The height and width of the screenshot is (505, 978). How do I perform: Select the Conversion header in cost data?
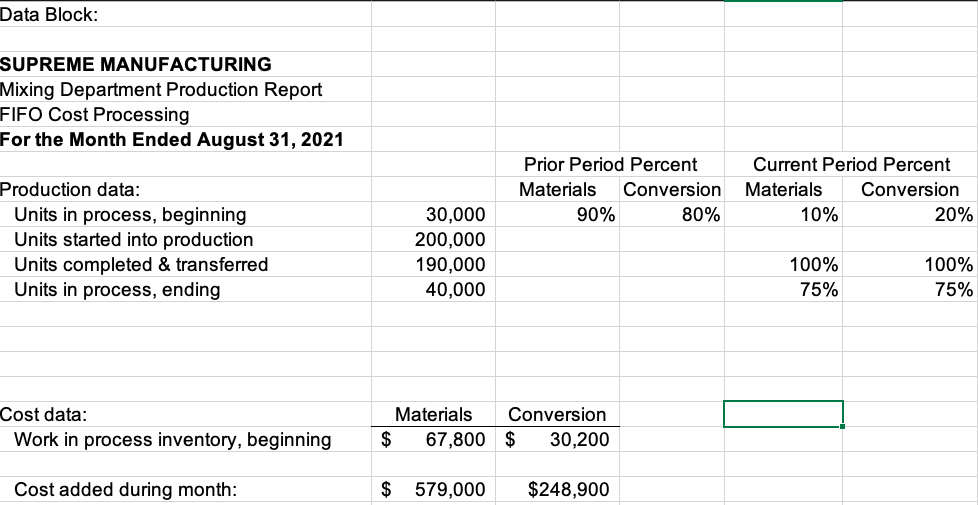557,414
